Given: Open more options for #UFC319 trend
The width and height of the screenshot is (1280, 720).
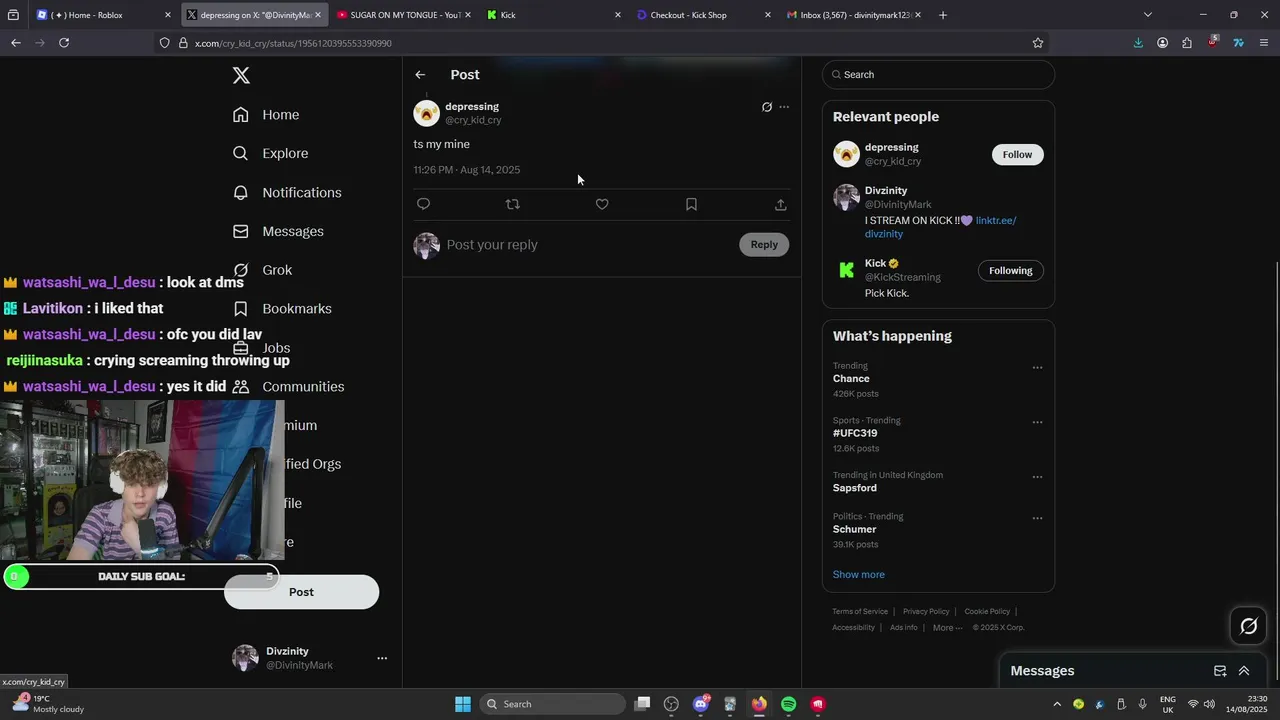Looking at the screenshot, I should tap(1037, 422).
